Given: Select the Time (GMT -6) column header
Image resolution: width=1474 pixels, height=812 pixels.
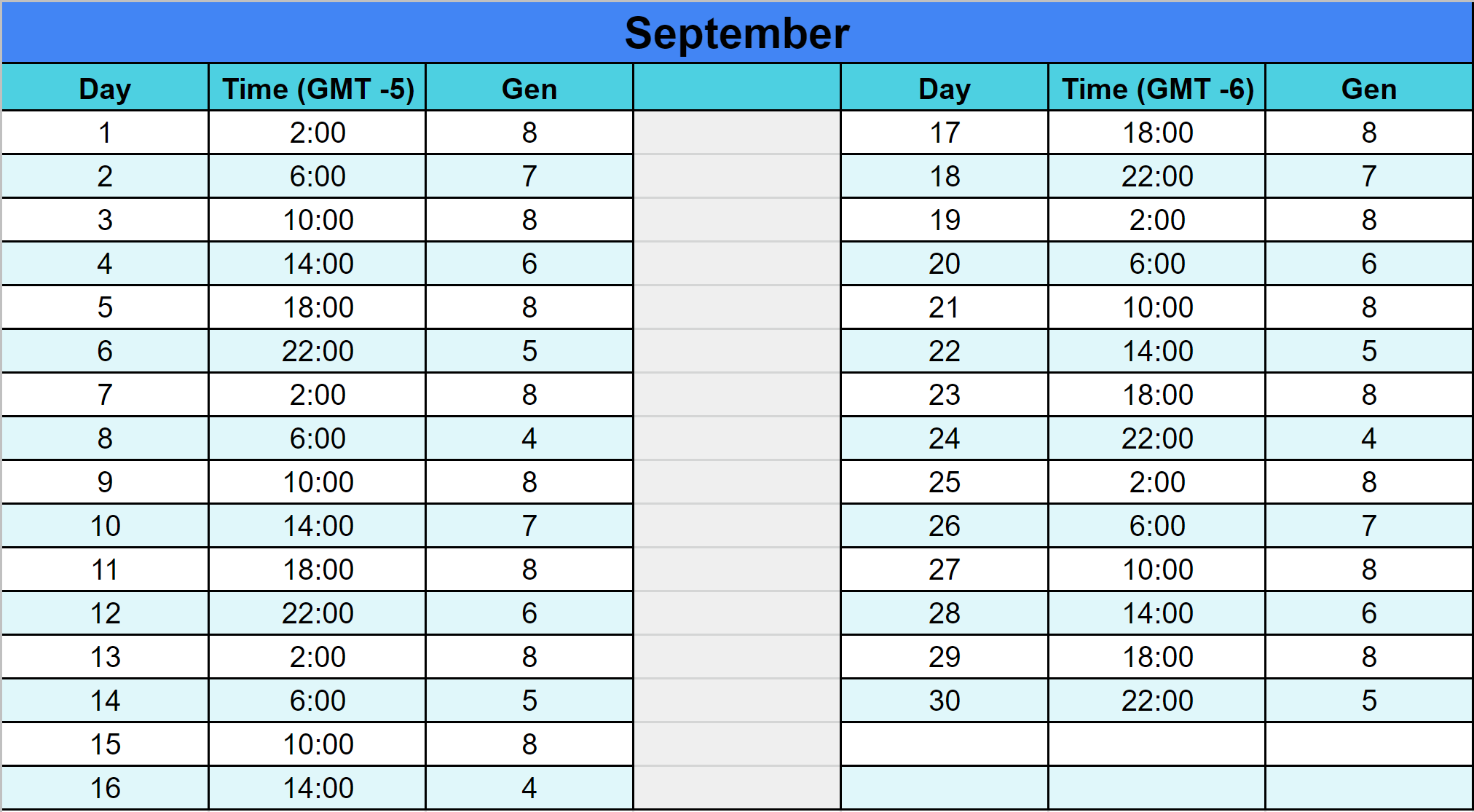Looking at the screenshot, I should pyautogui.click(x=1157, y=89).
